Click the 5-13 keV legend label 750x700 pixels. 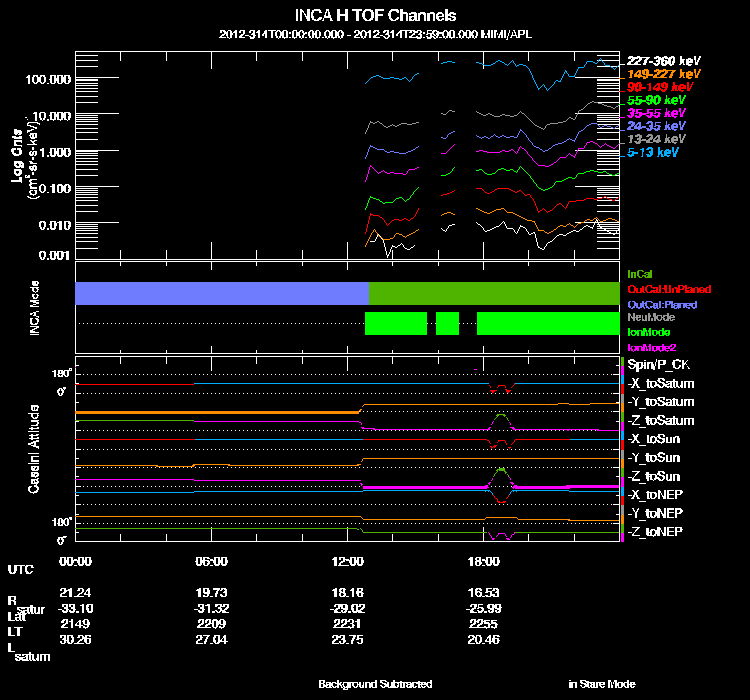pos(652,152)
